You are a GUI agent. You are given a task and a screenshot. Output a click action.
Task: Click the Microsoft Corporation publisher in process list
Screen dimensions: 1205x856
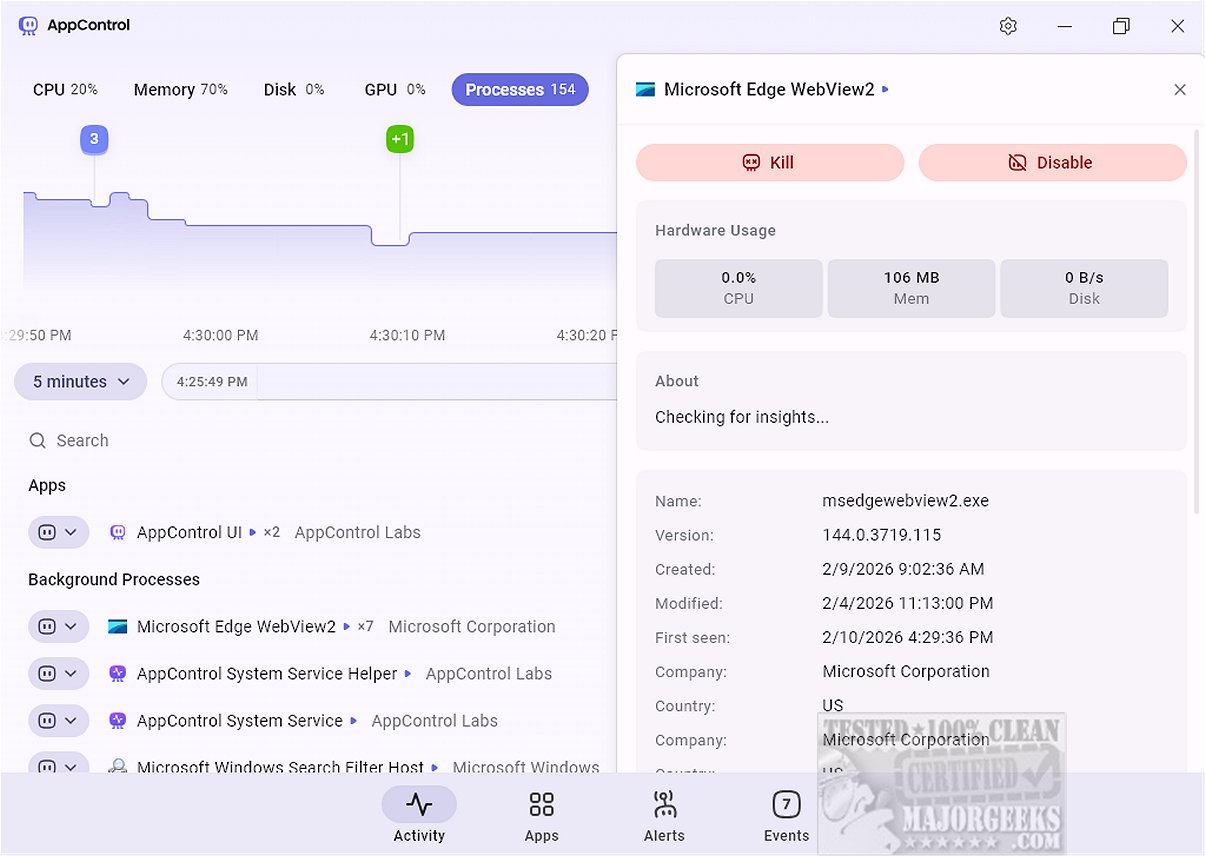click(472, 626)
